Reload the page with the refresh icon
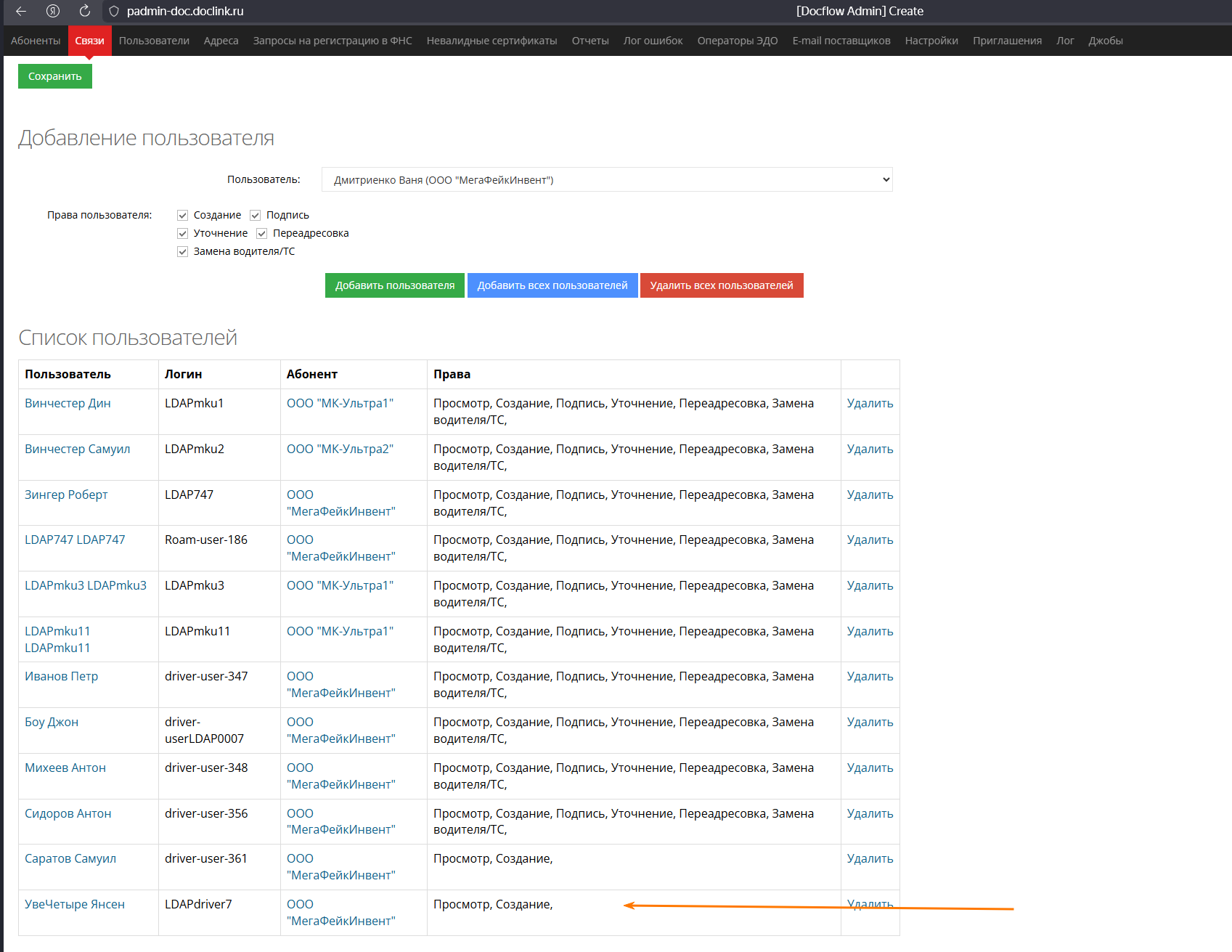 [85, 11]
